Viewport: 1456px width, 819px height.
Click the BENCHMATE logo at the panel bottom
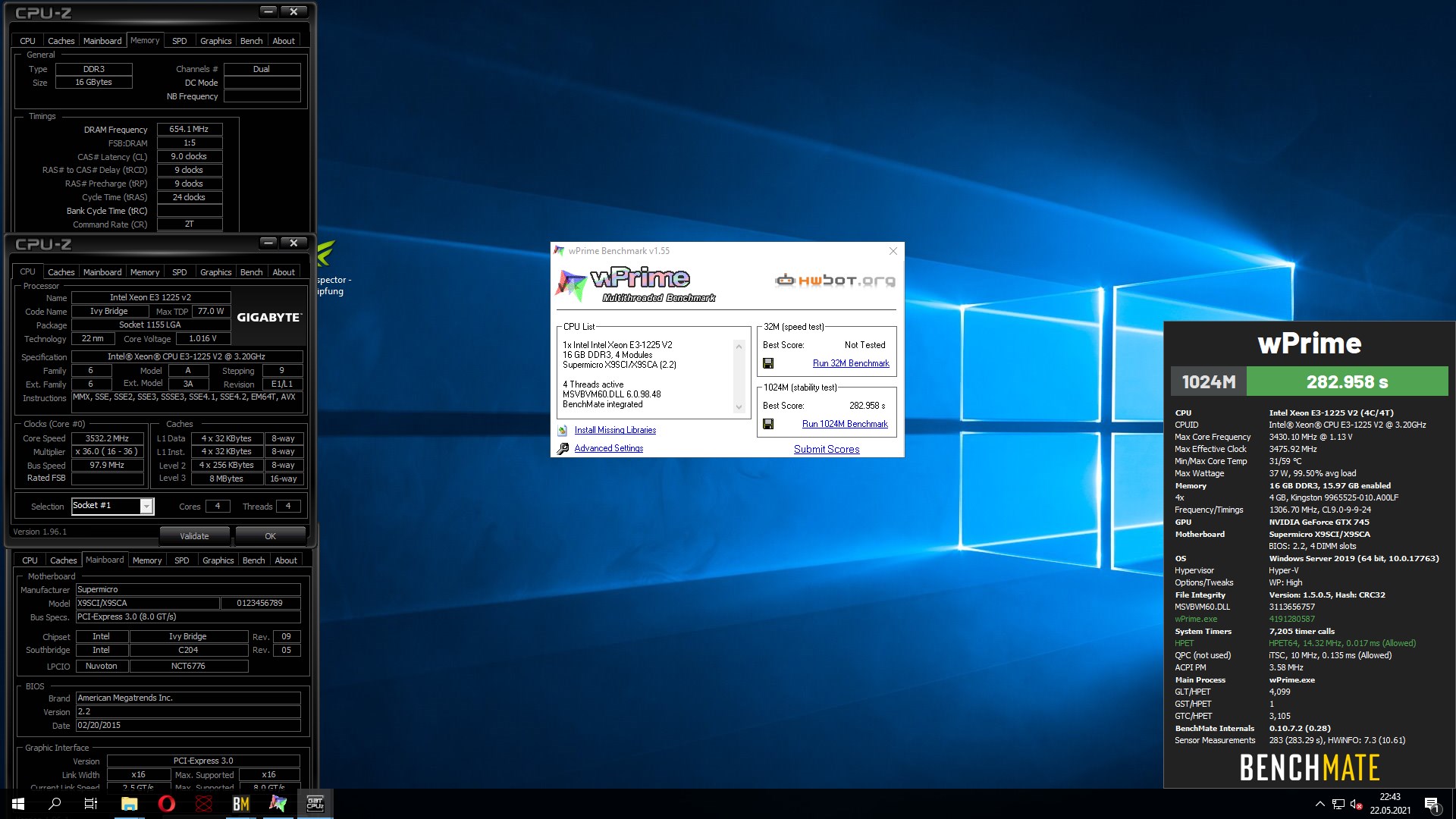pyautogui.click(x=1310, y=767)
